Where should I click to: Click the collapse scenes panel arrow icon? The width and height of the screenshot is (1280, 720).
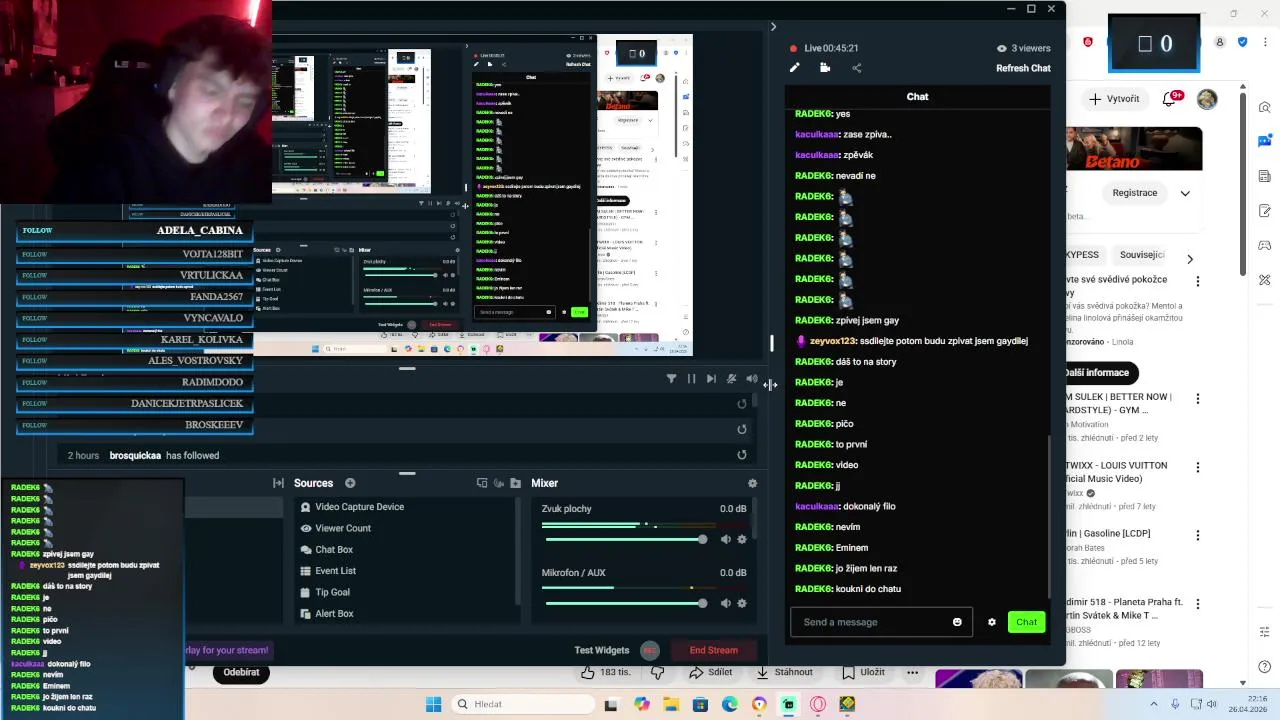278,483
